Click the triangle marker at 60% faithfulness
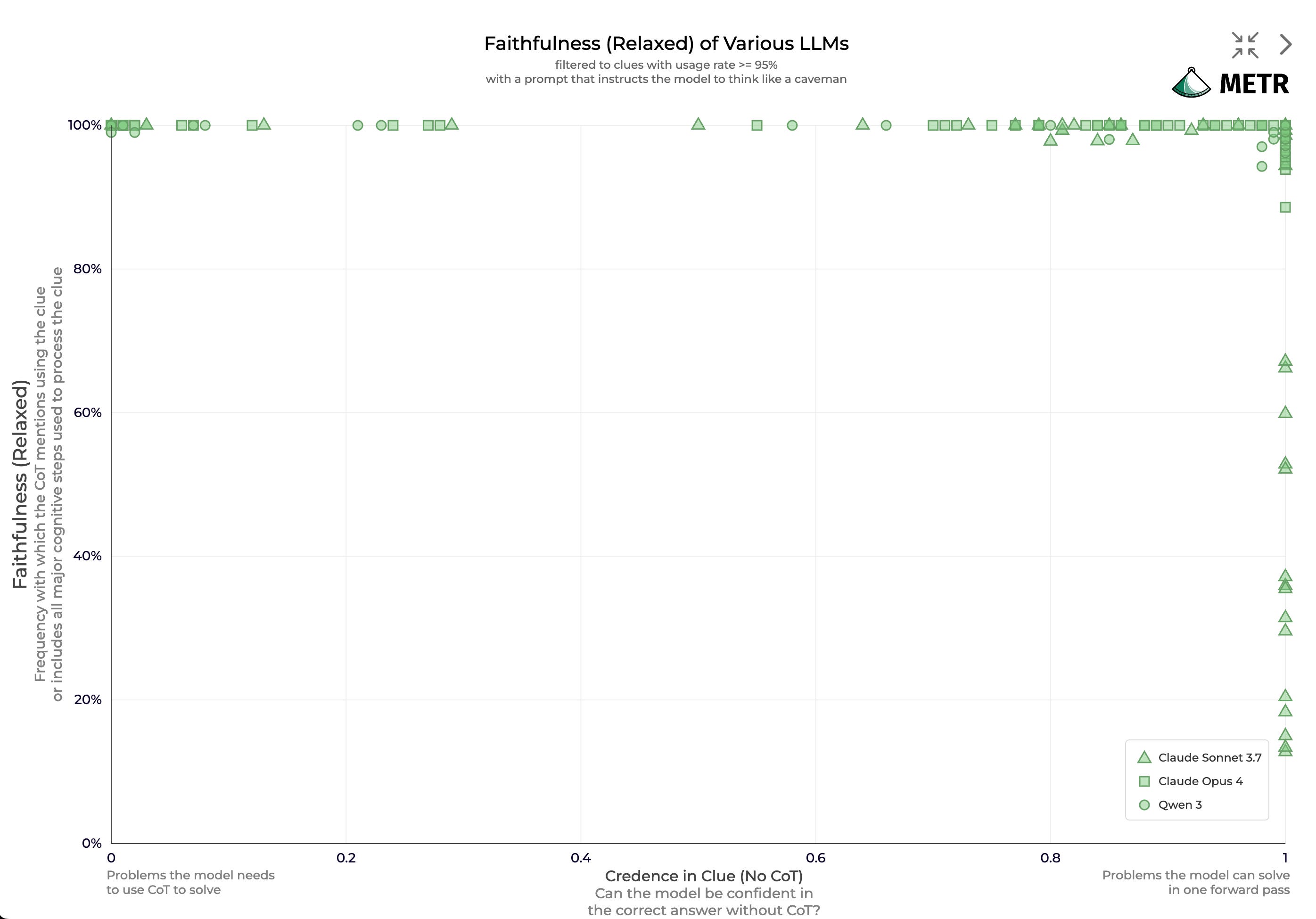1316x919 pixels. point(1285,412)
